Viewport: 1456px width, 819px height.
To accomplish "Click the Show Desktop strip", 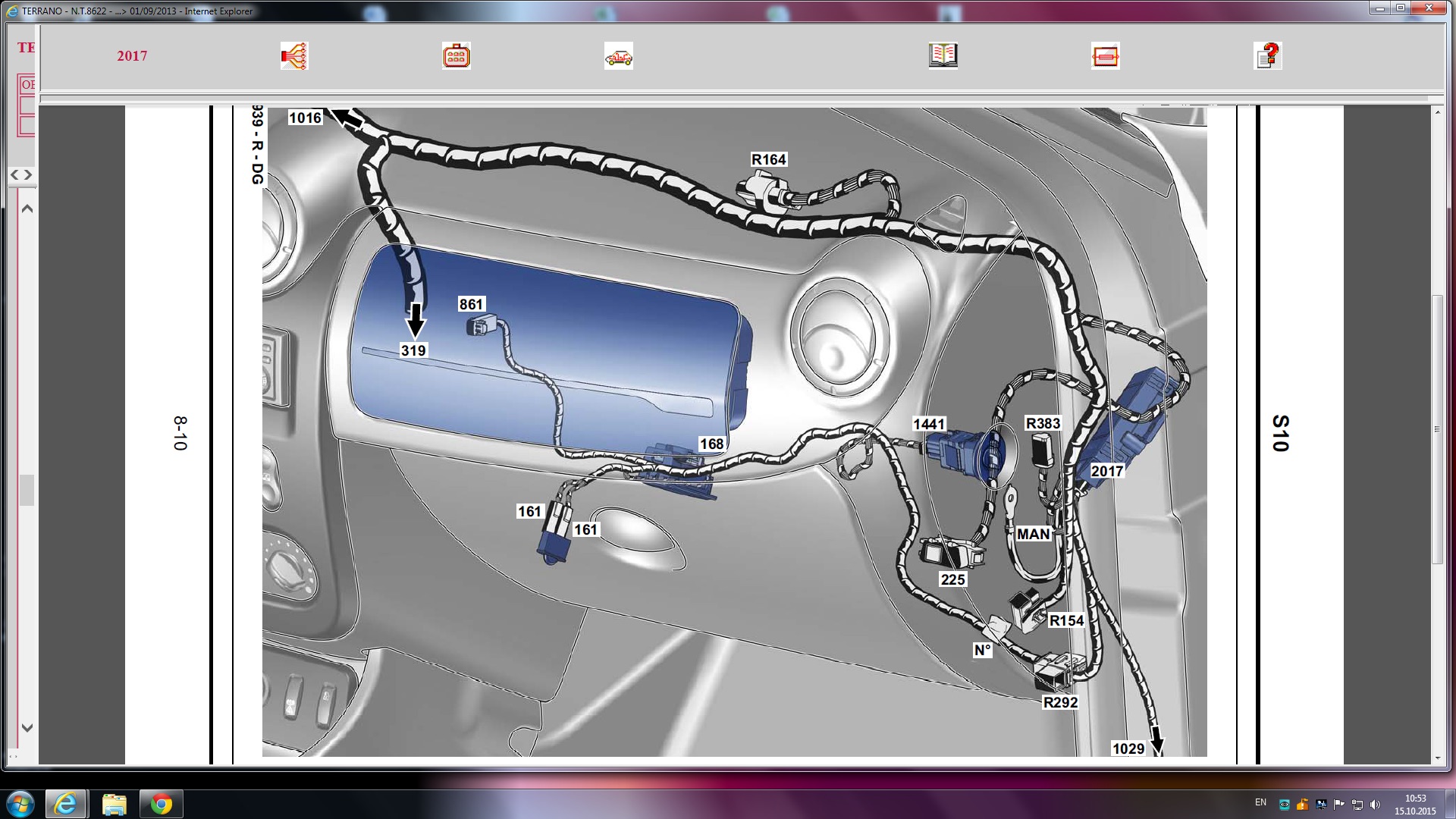I will pyautogui.click(x=1450, y=804).
